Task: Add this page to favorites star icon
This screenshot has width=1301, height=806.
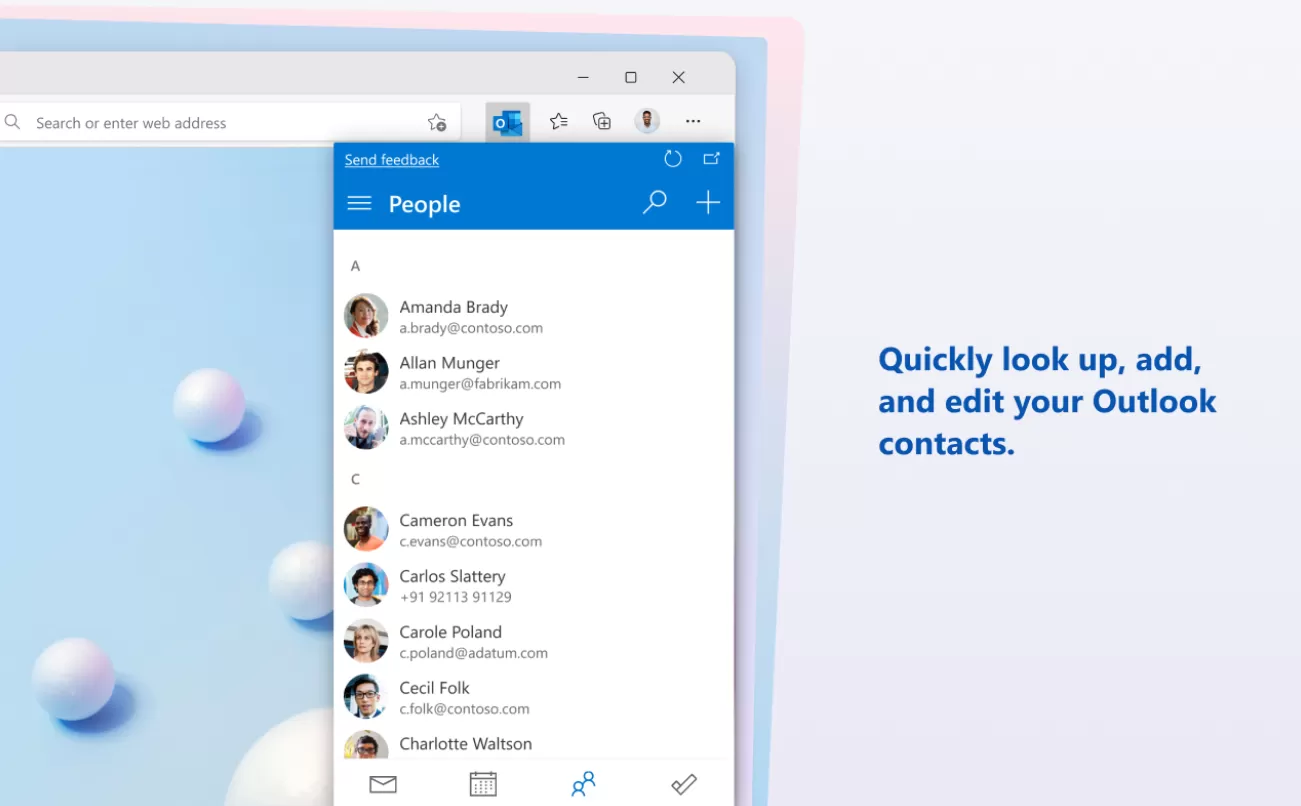Action: point(437,123)
